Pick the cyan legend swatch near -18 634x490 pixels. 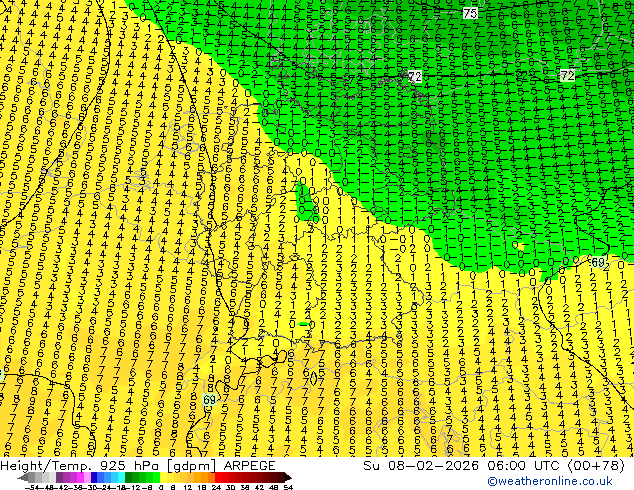pyautogui.click(x=121, y=477)
